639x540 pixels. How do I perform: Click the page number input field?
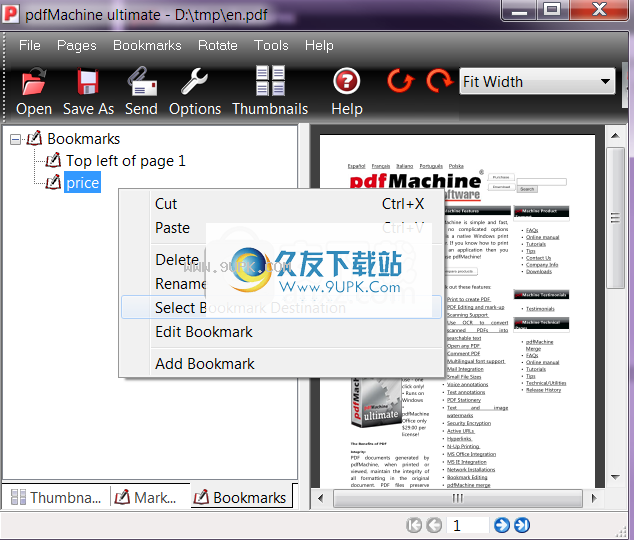tap(468, 525)
